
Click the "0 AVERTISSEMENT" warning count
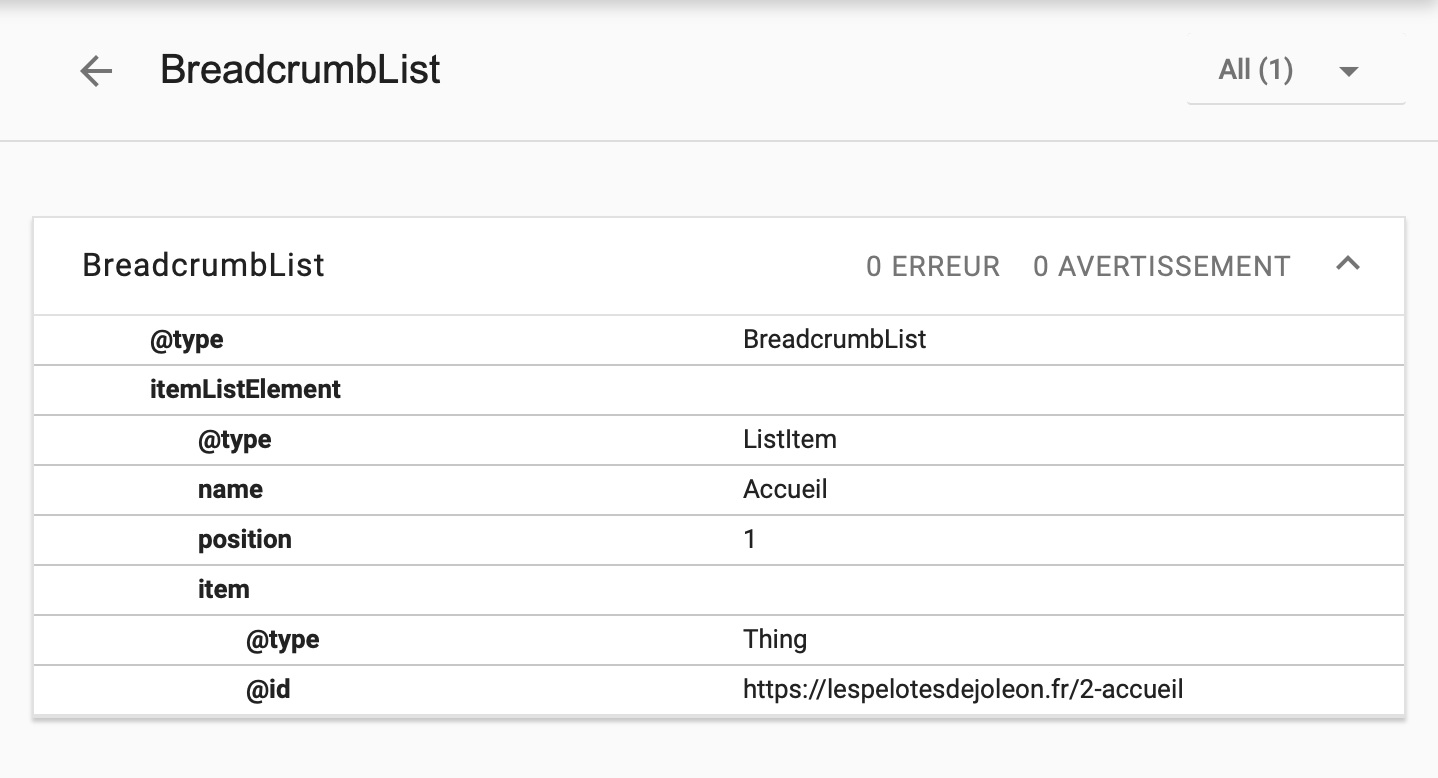(1161, 267)
